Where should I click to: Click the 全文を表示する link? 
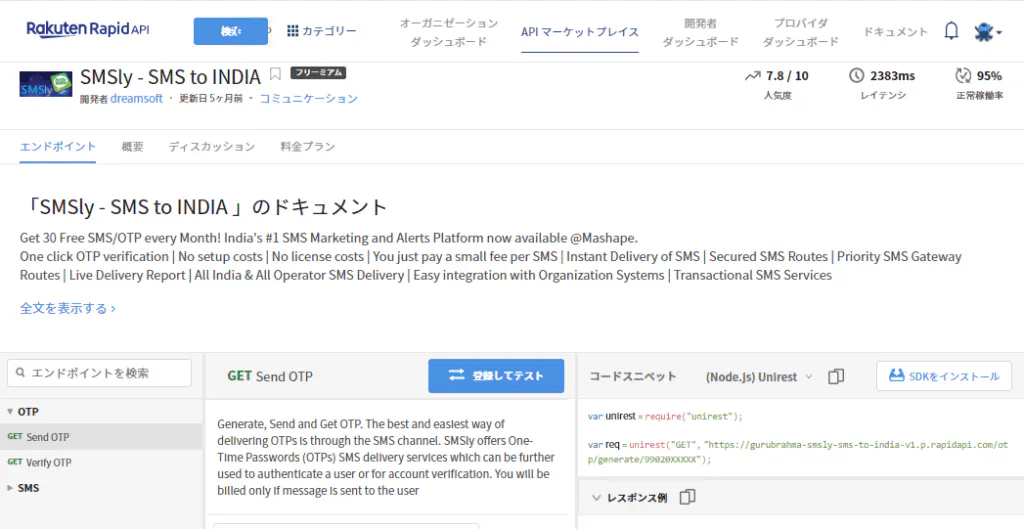[68, 308]
